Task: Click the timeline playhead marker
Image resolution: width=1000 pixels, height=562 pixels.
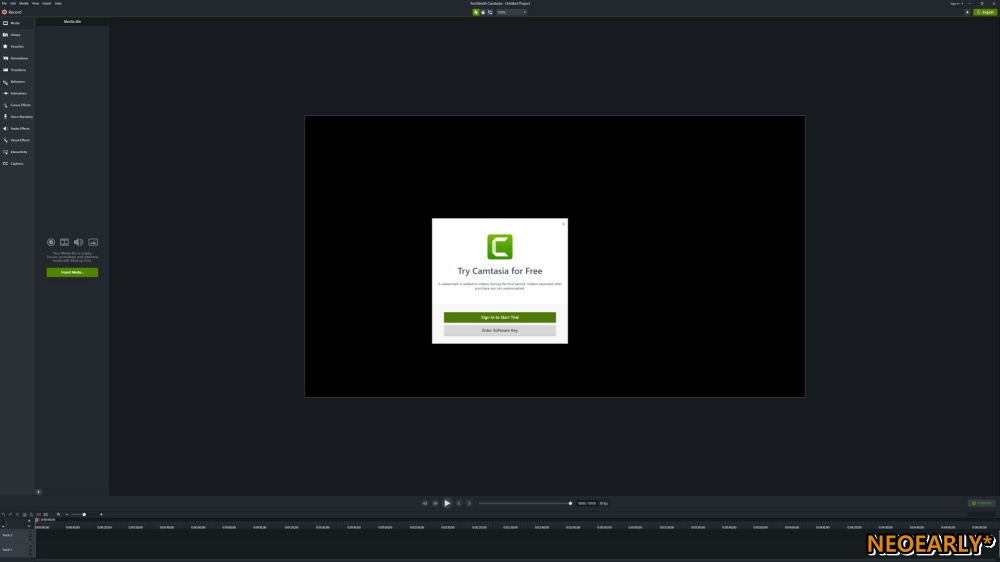Action: pos(38,520)
